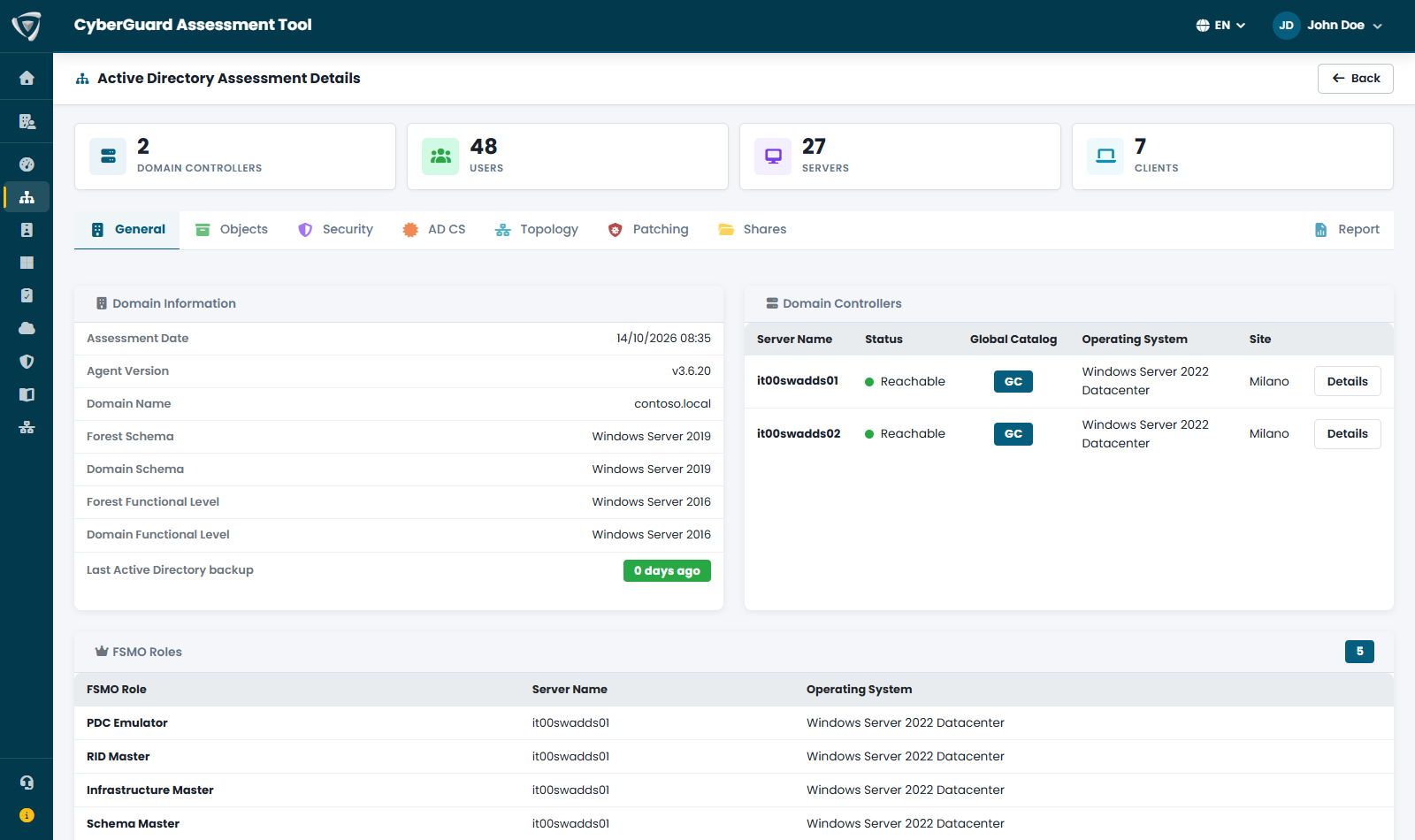The image size is (1415, 840).
Task: Open Details for it00swadds02
Action: point(1347,434)
